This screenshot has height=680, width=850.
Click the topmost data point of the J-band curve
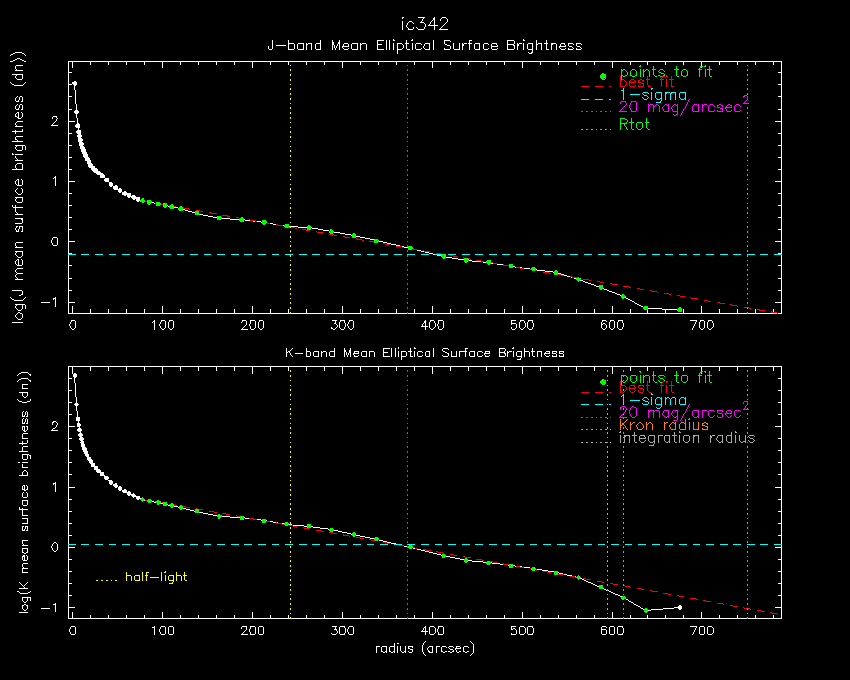pyautogui.click(x=74, y=83)
